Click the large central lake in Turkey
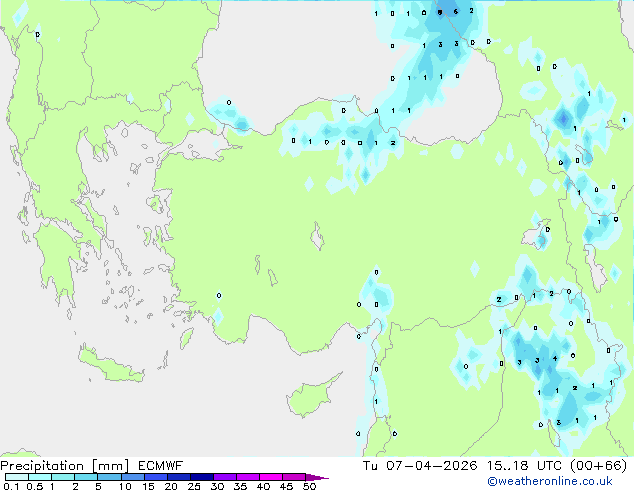Viewport: 634px width, 490px height. pos(317,236)
